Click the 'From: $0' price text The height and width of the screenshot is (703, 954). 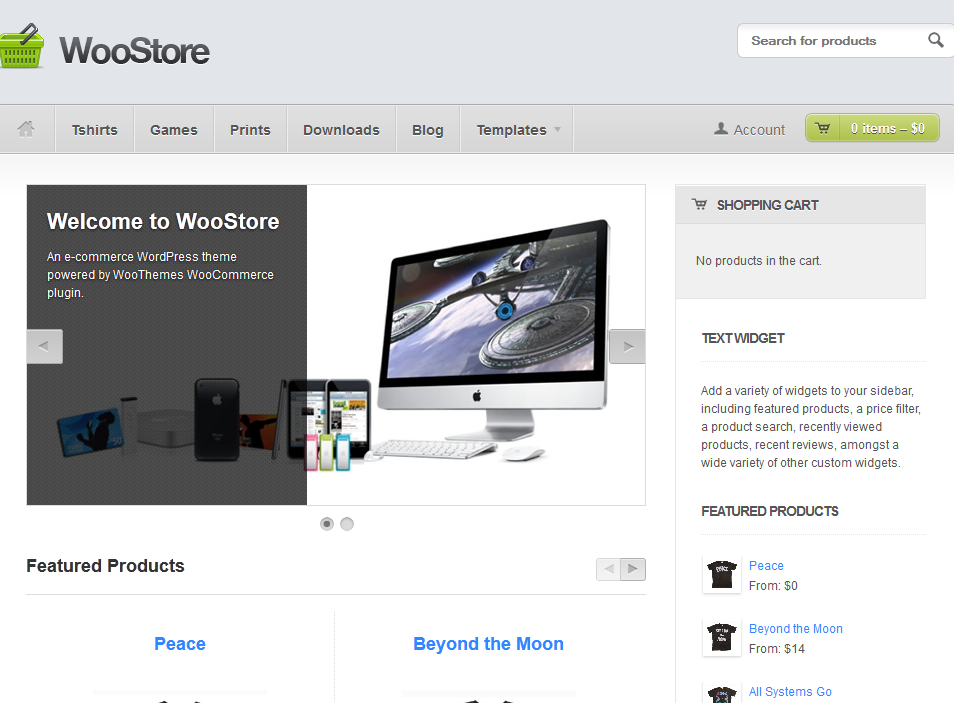[x=773, y=586]
